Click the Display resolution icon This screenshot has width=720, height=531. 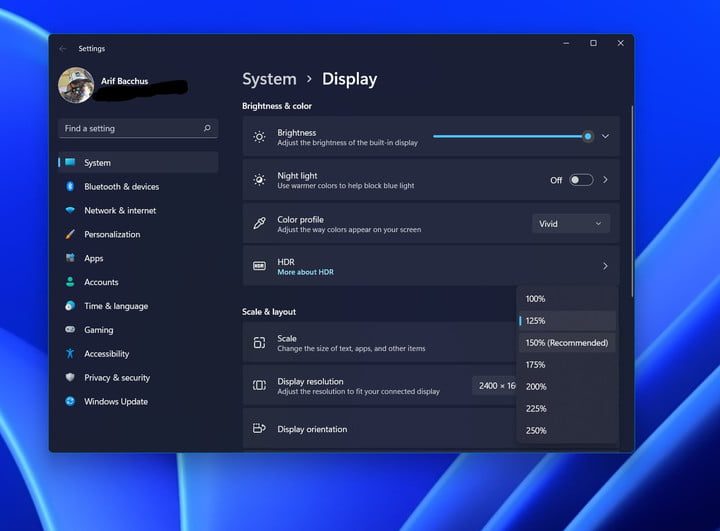pyautogui.click(x=259, y=385)
